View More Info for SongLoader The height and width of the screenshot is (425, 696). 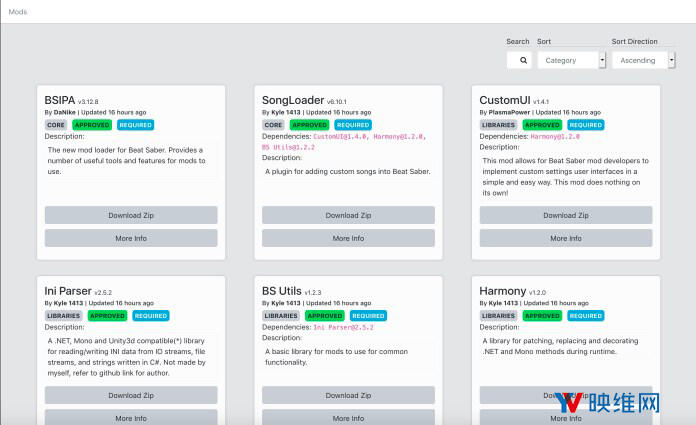pyautogui.click(x=348, y=238)
